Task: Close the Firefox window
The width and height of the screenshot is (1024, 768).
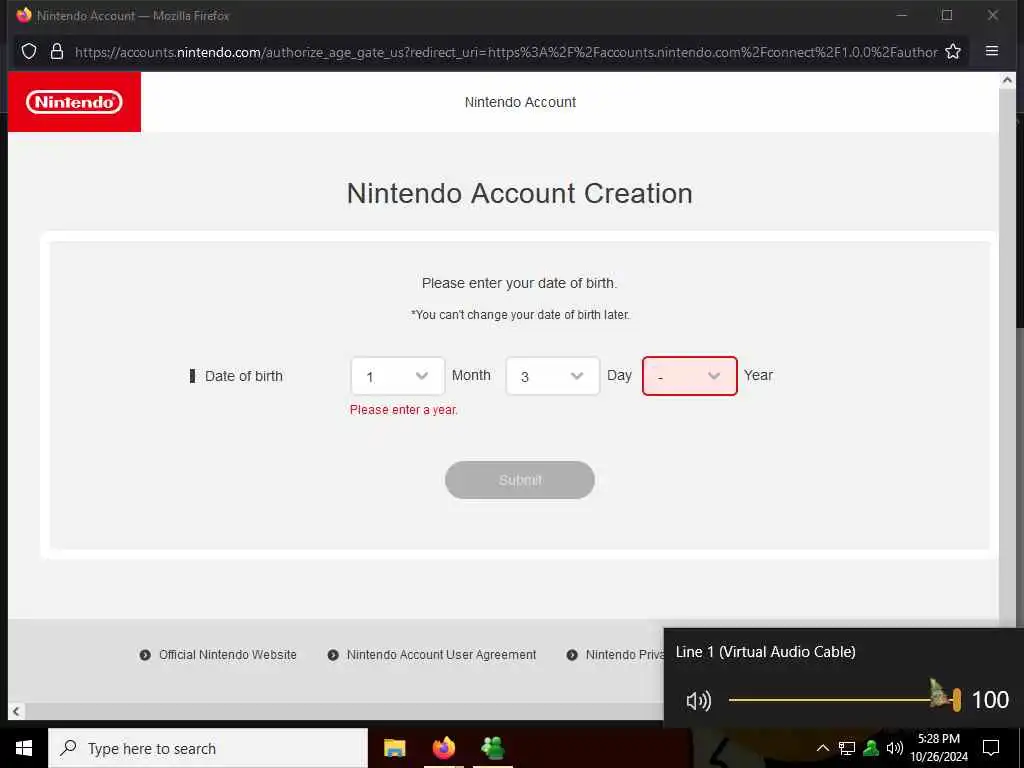Action: [x=993, y=15]
